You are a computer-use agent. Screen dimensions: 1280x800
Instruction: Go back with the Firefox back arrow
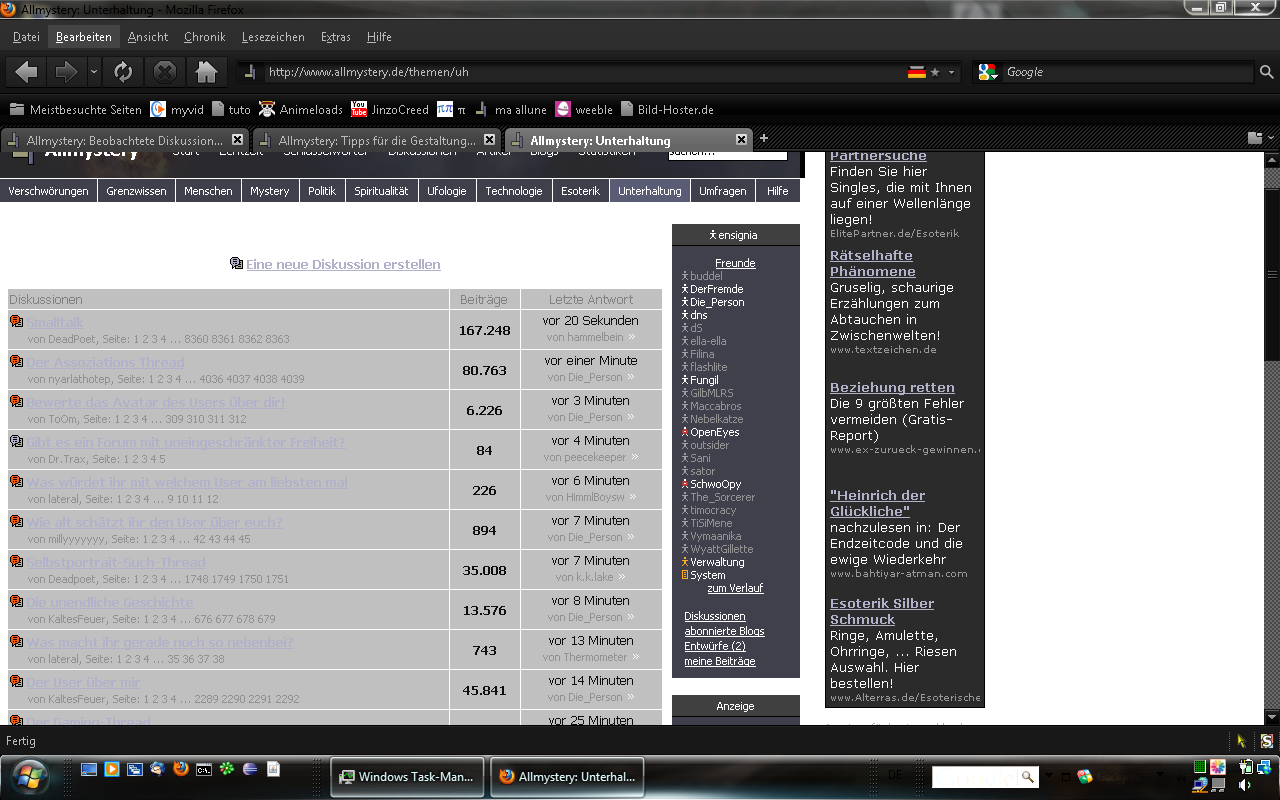tap(27, 72)
